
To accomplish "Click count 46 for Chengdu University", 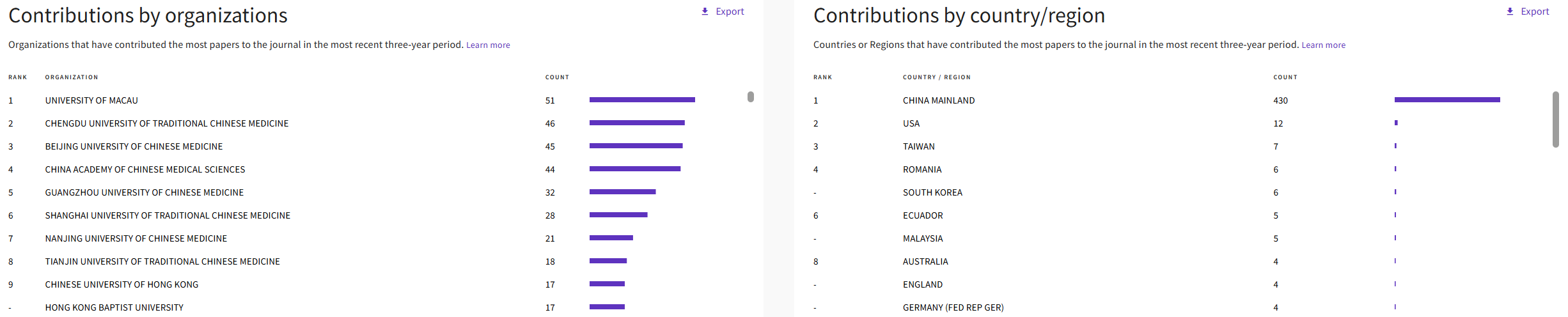I will tap(550, 123).
